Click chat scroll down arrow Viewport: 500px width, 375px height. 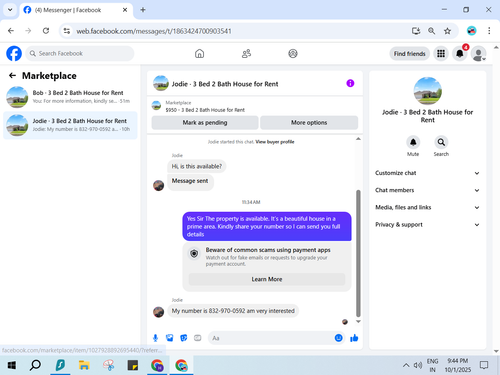click(x=358, y=322)
